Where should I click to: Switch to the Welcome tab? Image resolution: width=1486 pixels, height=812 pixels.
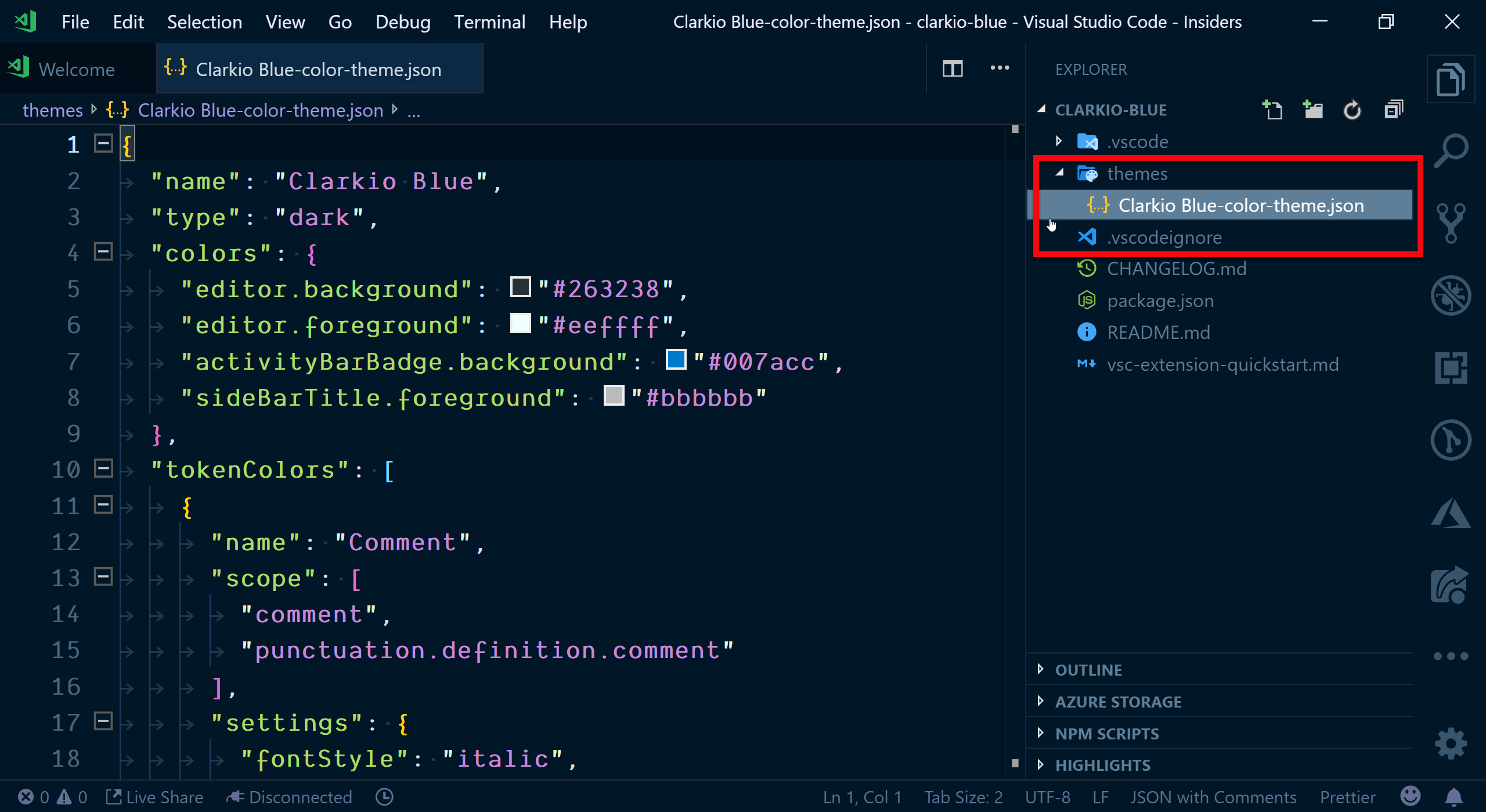[77, 69]
